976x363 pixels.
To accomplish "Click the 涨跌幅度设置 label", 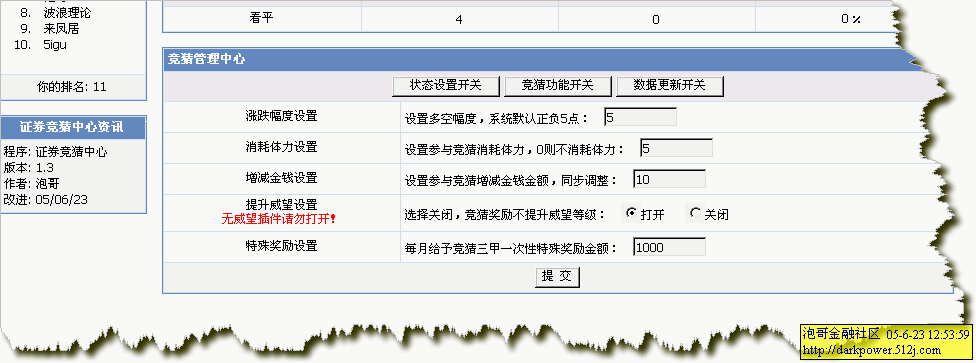I will click(x=281, y=116).
